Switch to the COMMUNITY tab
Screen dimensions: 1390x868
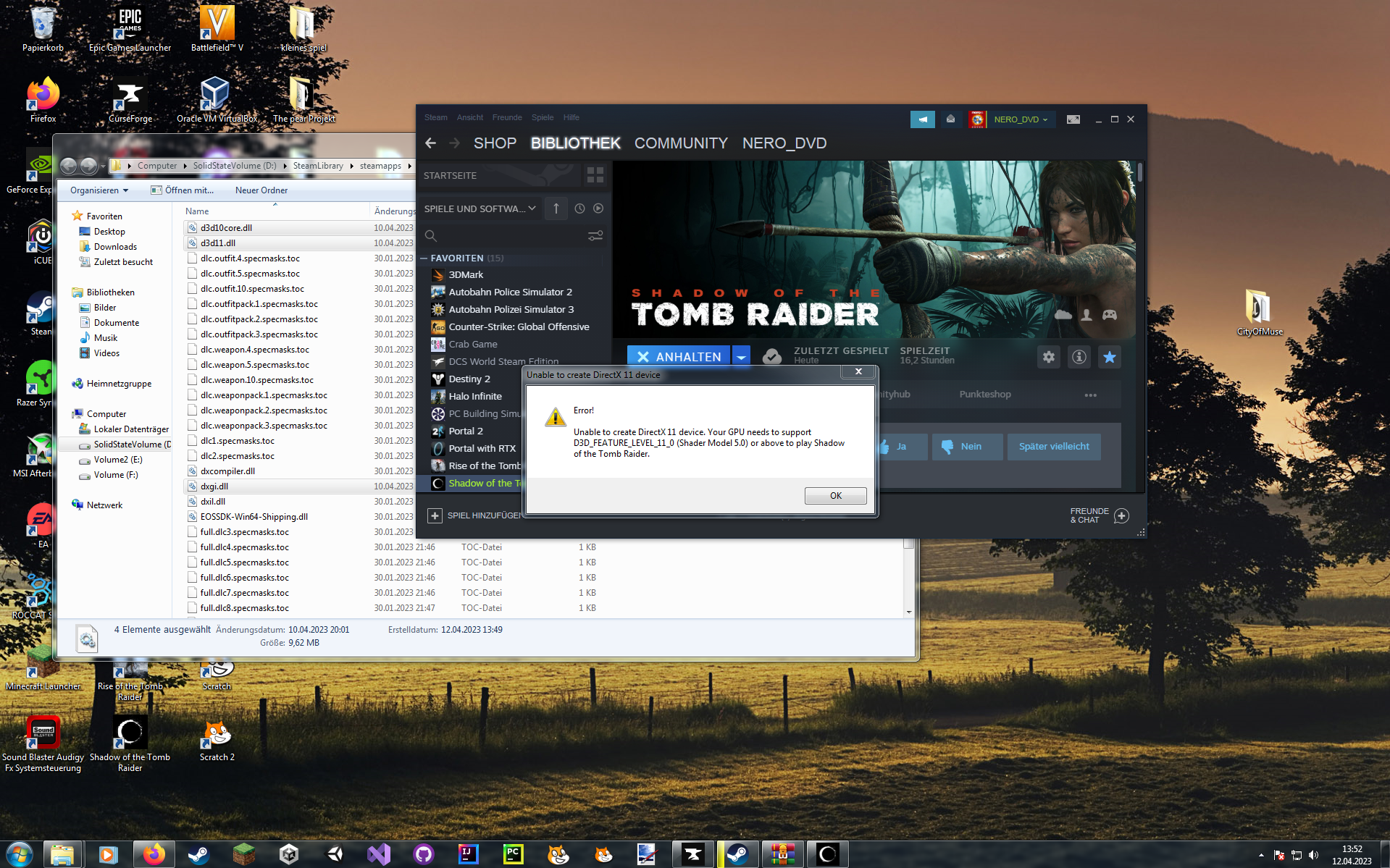coord(681,143)
